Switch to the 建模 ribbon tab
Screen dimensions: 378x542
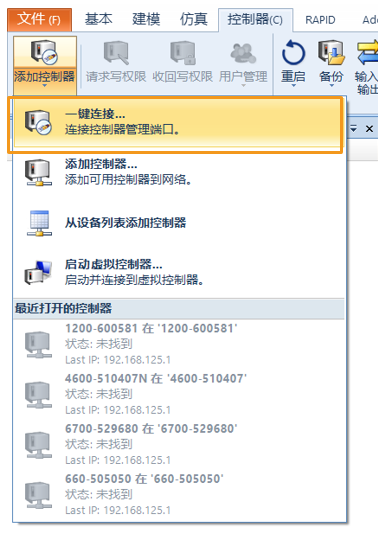coord(146,19)
